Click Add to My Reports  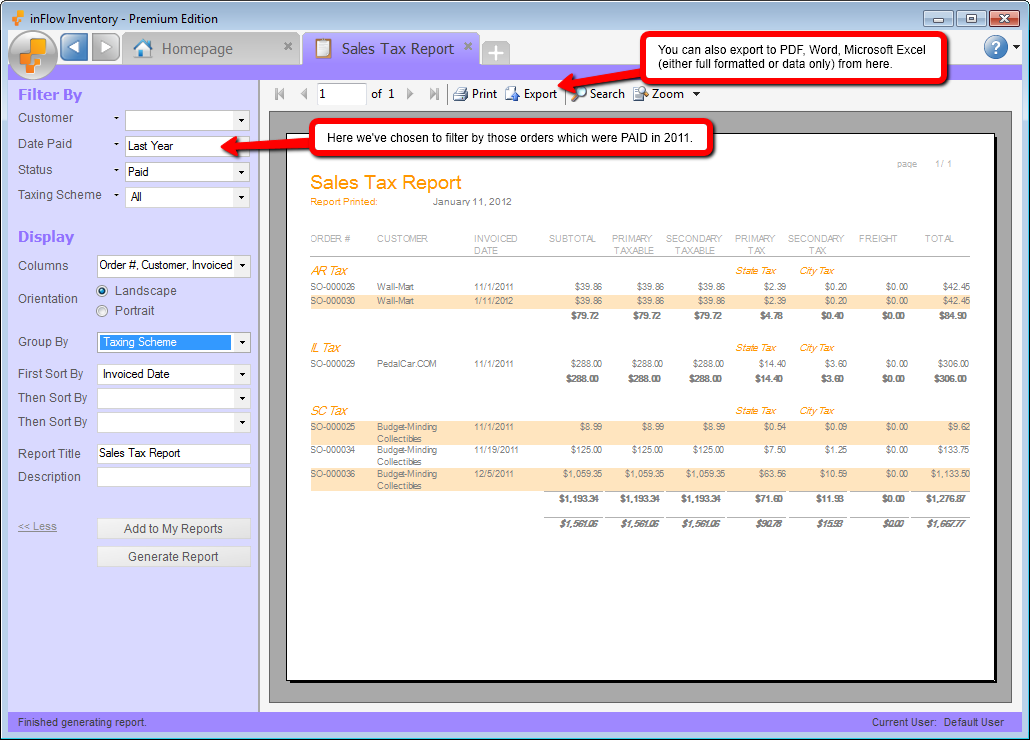pyautogui.click(x=173, y=529)
